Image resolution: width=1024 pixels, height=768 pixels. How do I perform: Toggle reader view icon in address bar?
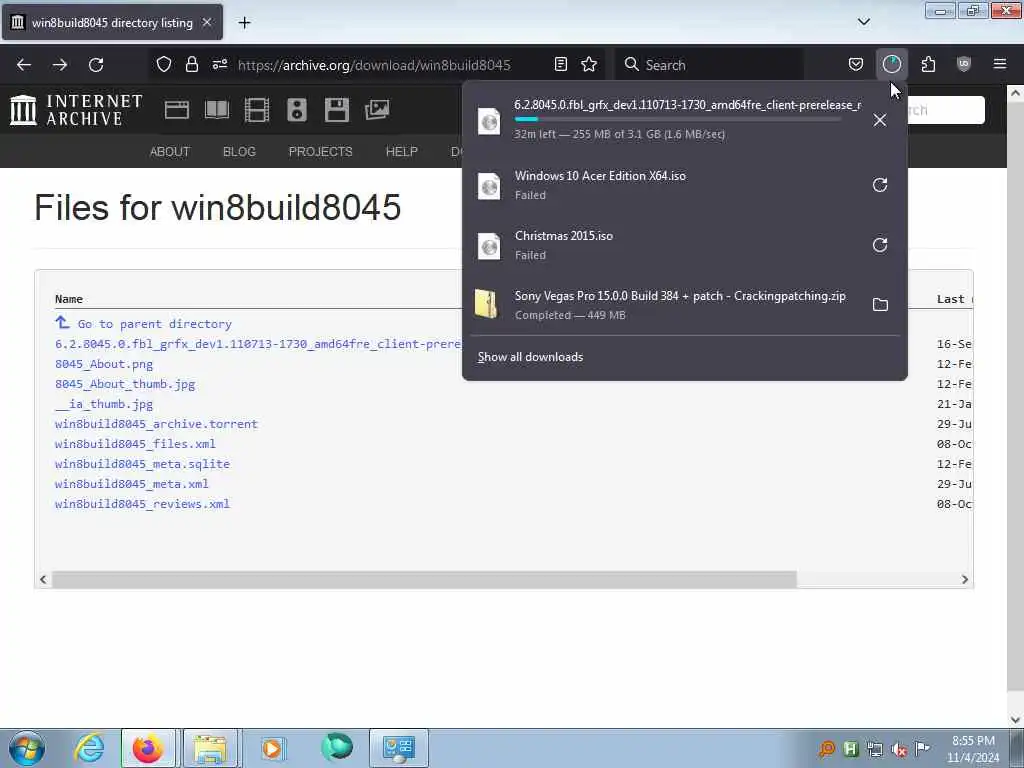pyautogui.click(x=560, y=65)
